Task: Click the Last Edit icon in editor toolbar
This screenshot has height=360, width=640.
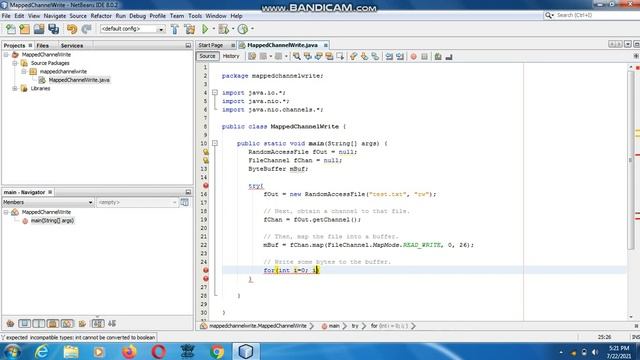Action: pyautogui.click(x=252, y=56)
